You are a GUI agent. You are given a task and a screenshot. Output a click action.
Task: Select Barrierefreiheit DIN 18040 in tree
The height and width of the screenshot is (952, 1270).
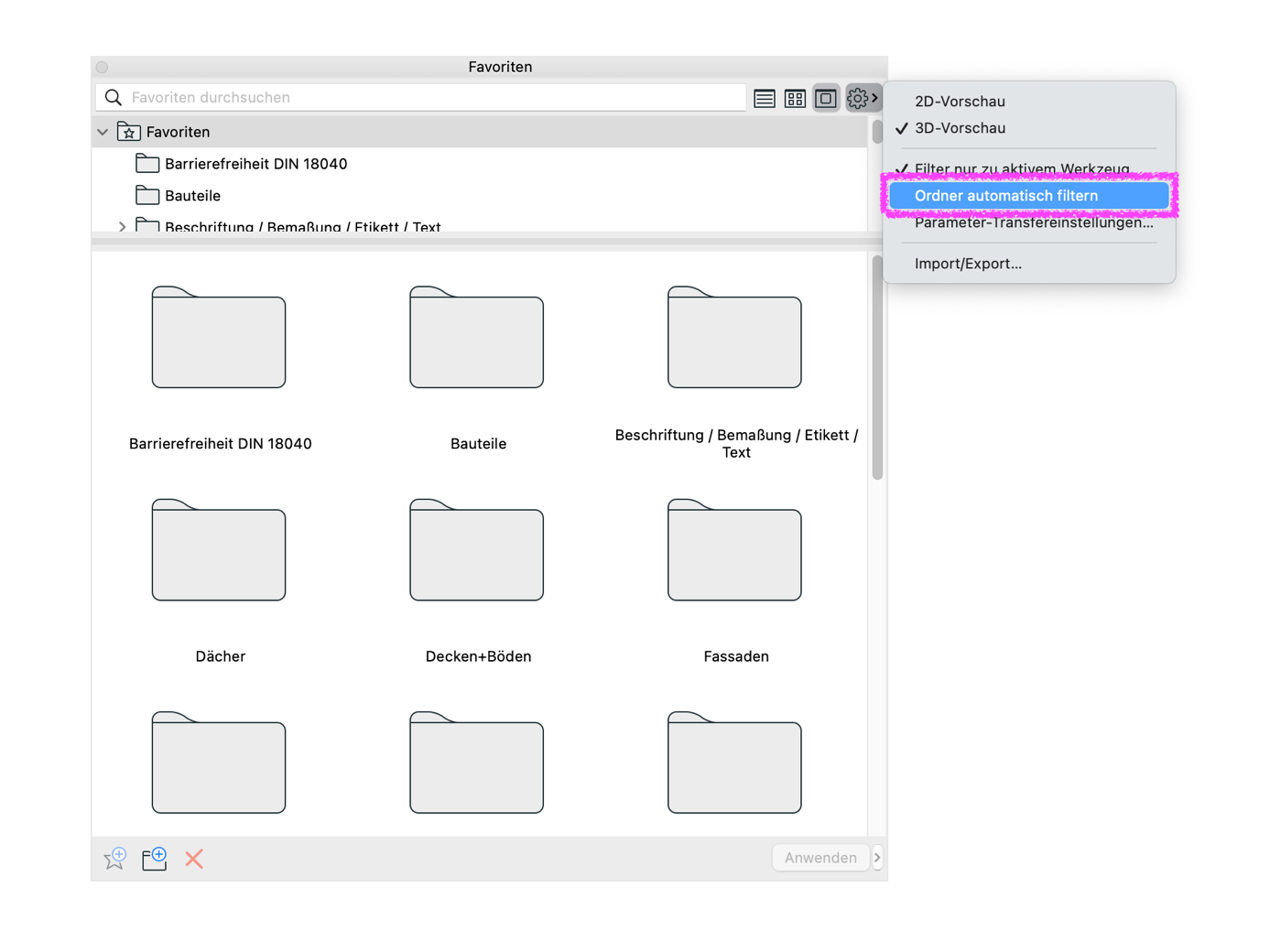pos(255,164)
